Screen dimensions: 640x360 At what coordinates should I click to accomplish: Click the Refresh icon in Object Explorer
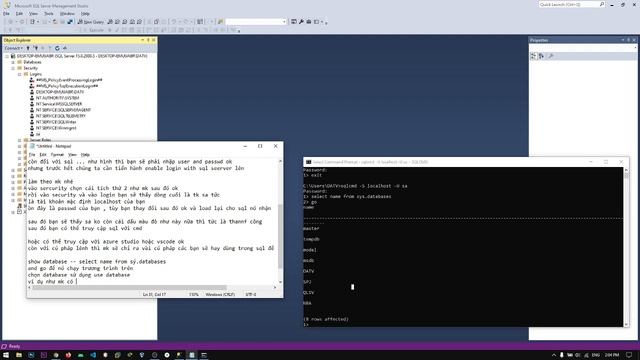[57, 48]
